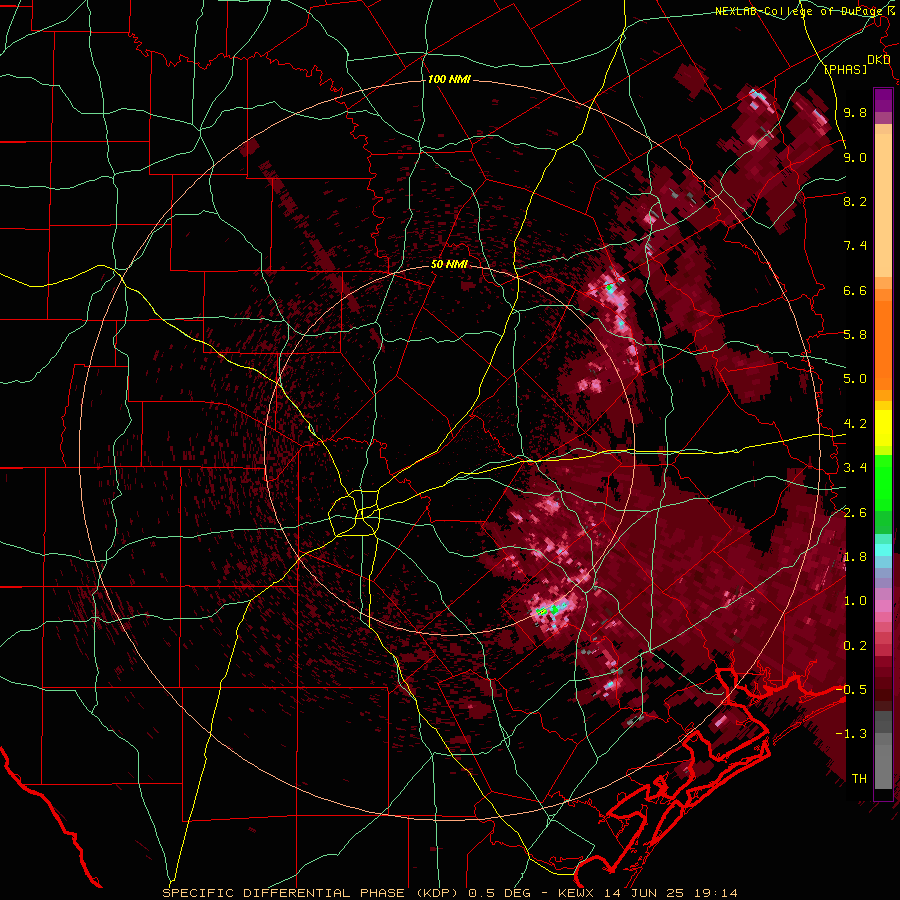Select the 5.0 scale label
The image size is (900, 900).
[855, 379]
